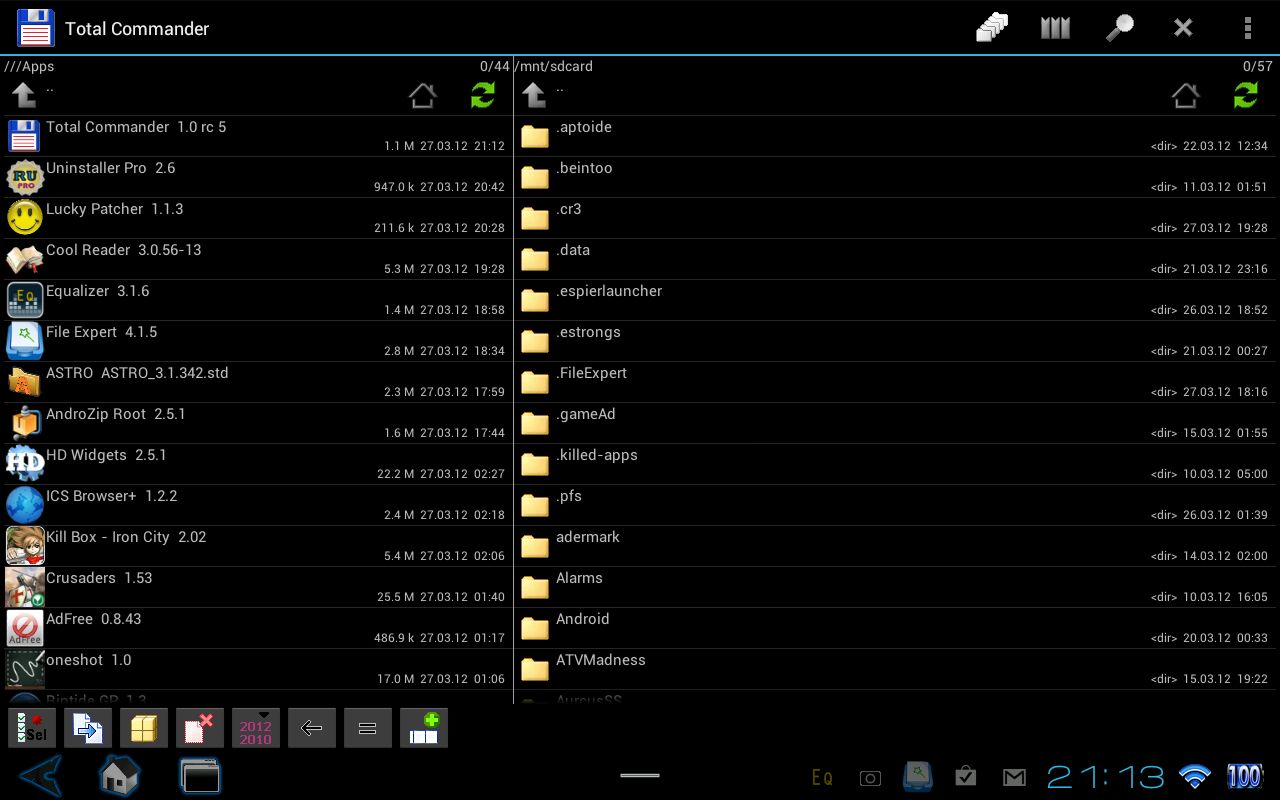Tap home icon in /mnt/sdcard panel
1280x800 pixels.
coord(1185,95)
